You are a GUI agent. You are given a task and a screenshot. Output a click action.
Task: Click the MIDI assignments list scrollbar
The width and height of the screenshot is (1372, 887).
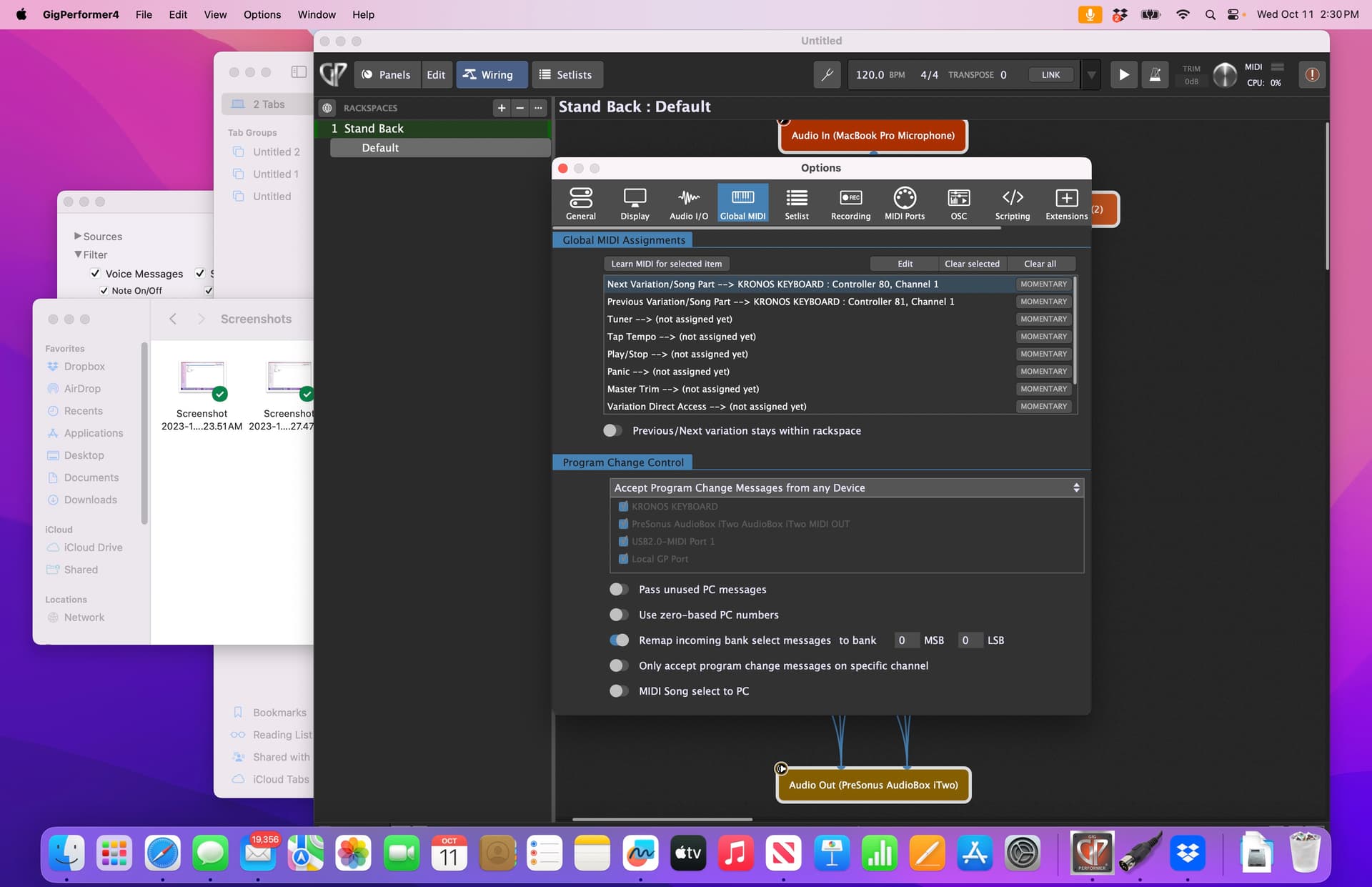1075,330
